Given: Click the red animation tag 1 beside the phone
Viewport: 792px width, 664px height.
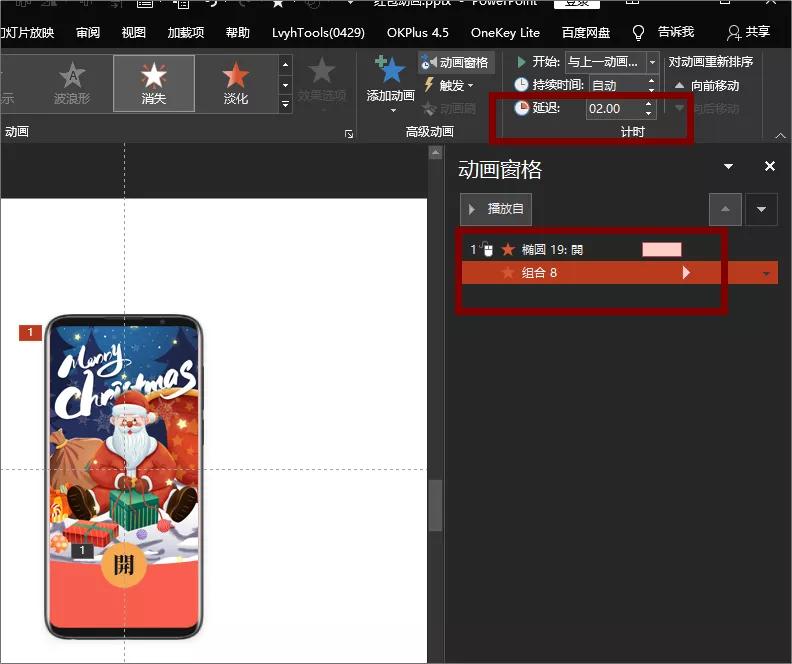Looking at the screenshot, I should point(30,332).
